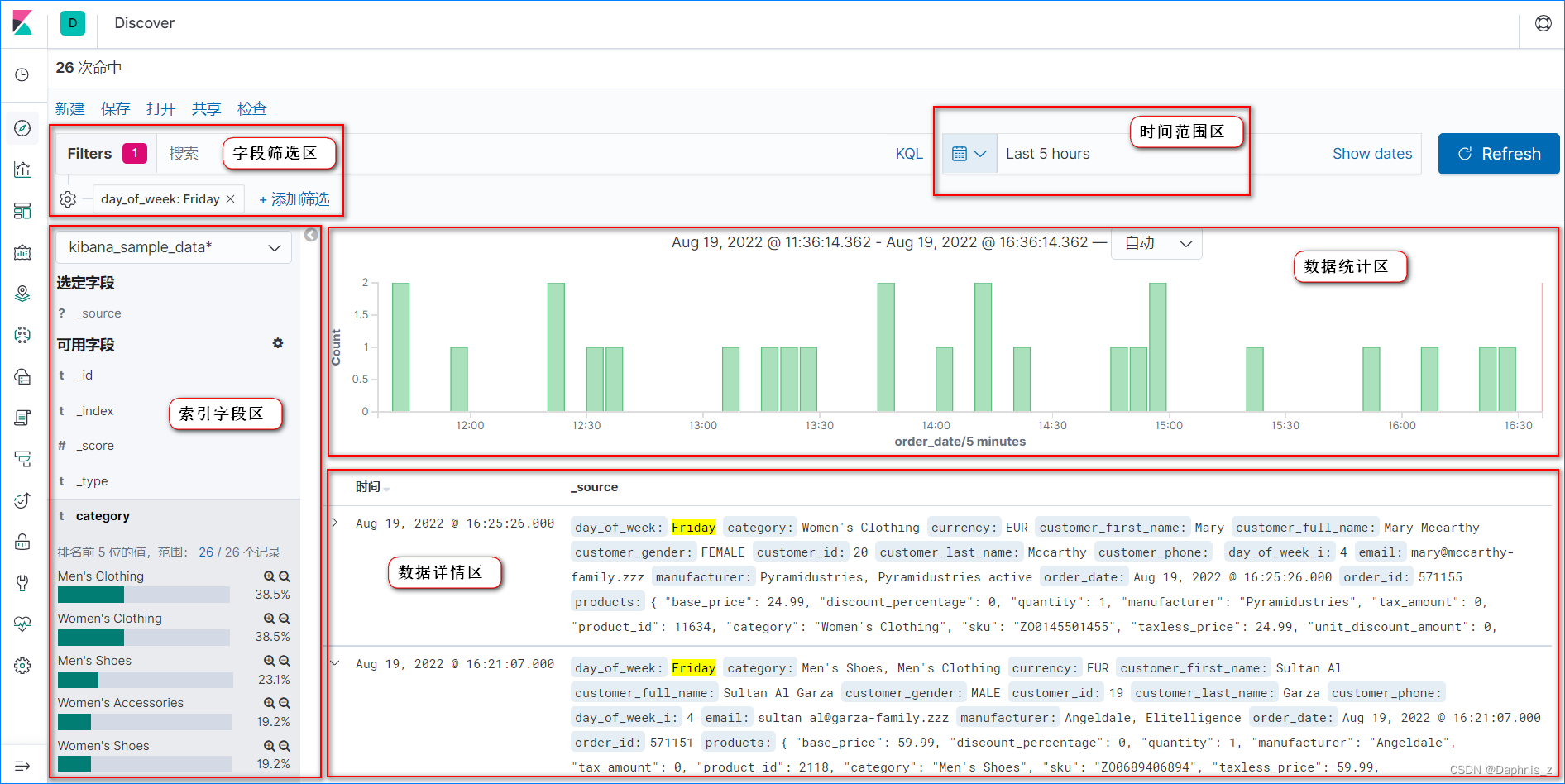Open the date quick menu calendar dropdown
The image size is (1565, 784).
(x=969, y=154)
